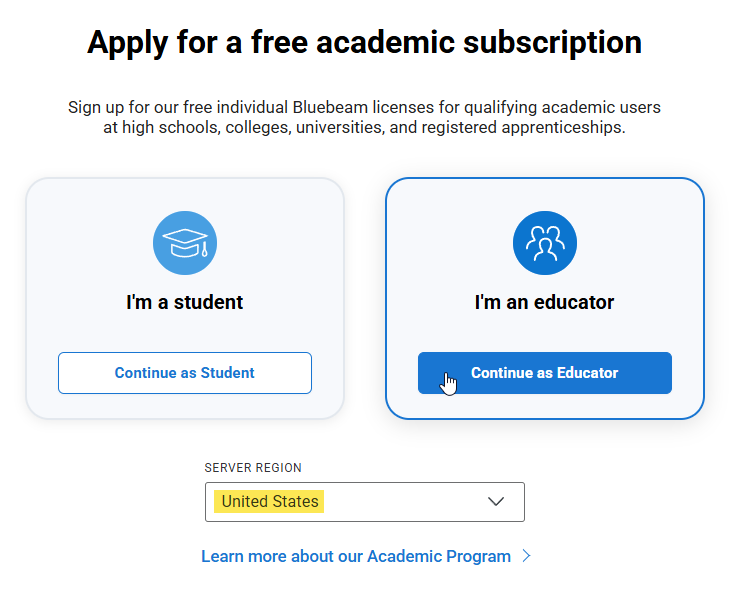Click the educator people group icon

click(545, 243)
